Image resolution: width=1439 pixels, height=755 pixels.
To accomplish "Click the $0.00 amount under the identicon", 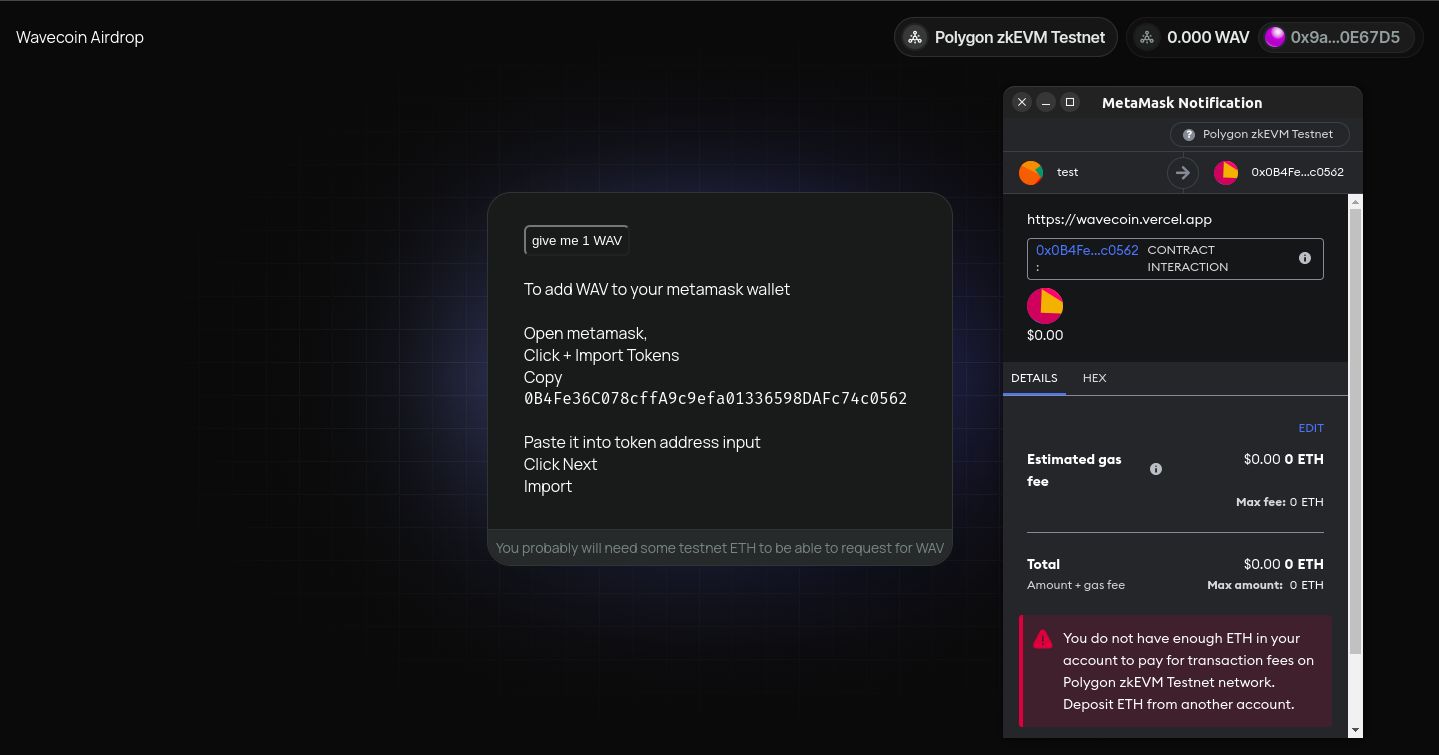I will pos(1045,335).
